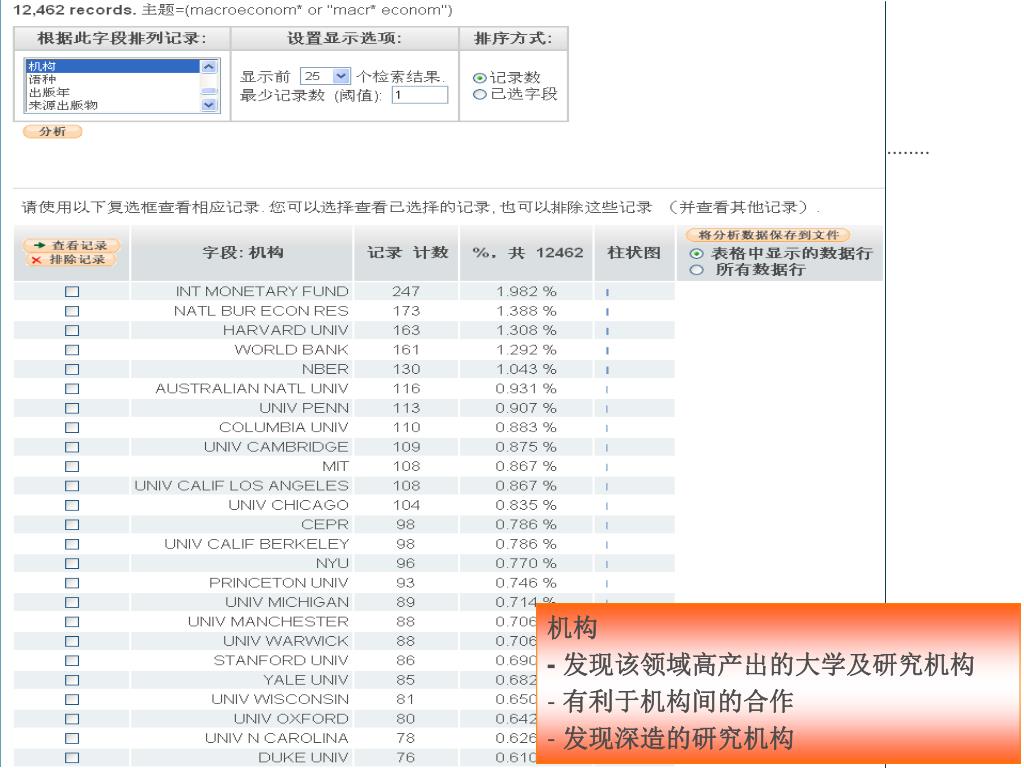Viewport: 1024px width, 768px height.
Task: Click the %, 共 12462 column header
Action: [x=527, y=253]
